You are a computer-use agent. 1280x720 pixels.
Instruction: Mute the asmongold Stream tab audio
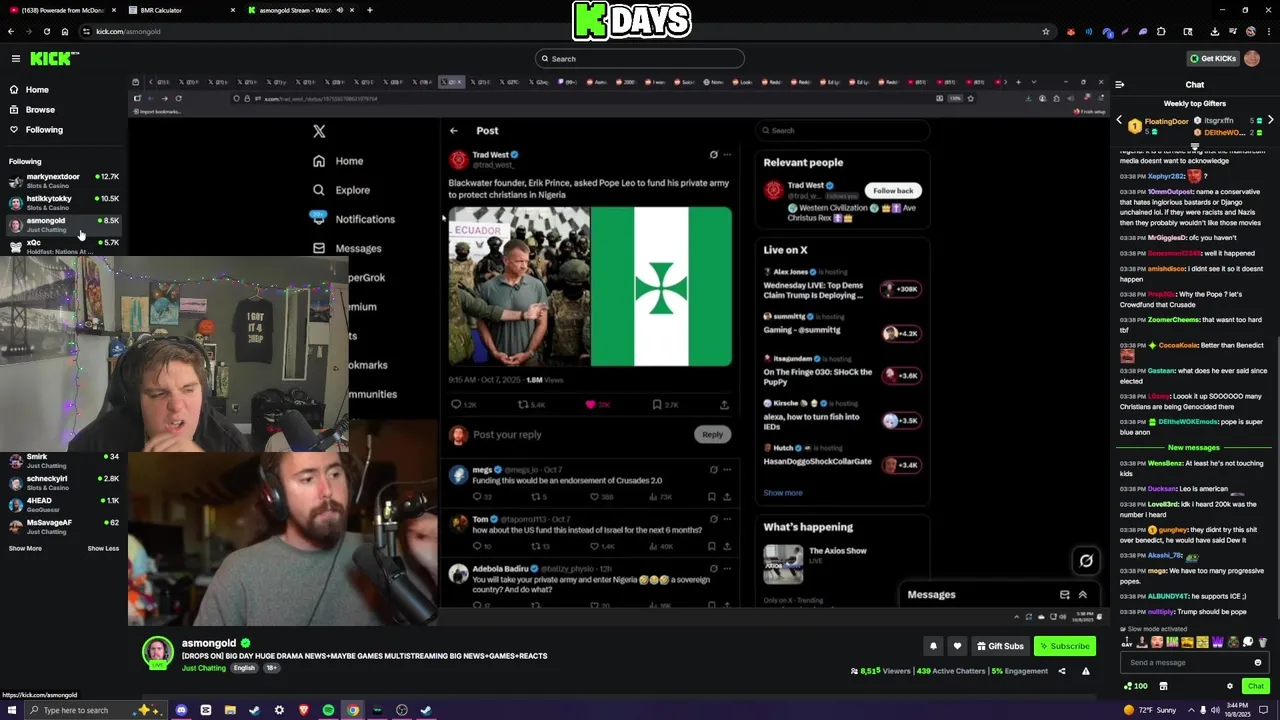(339, 10)
